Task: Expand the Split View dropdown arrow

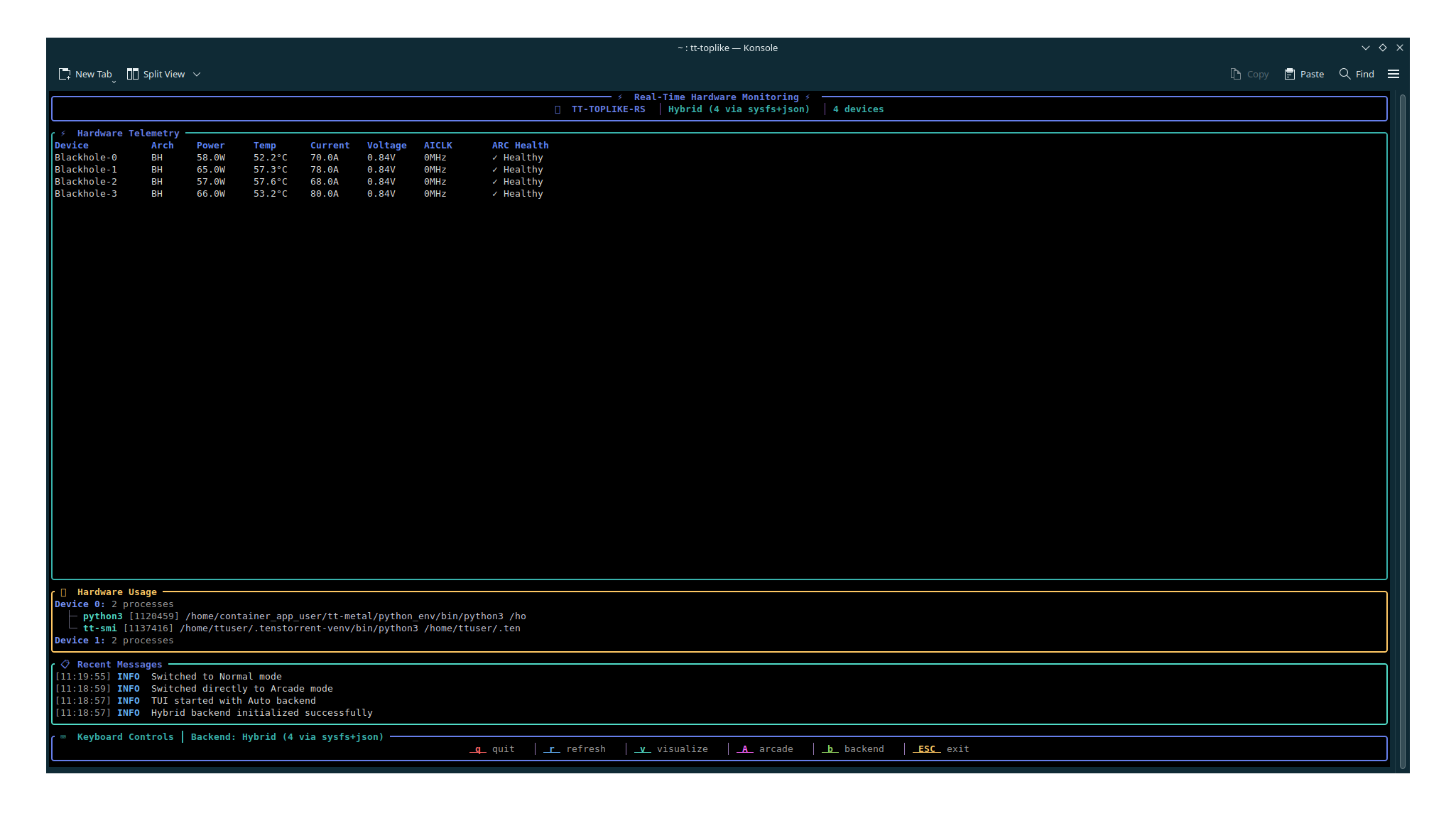Action: [x=197, y=74]
